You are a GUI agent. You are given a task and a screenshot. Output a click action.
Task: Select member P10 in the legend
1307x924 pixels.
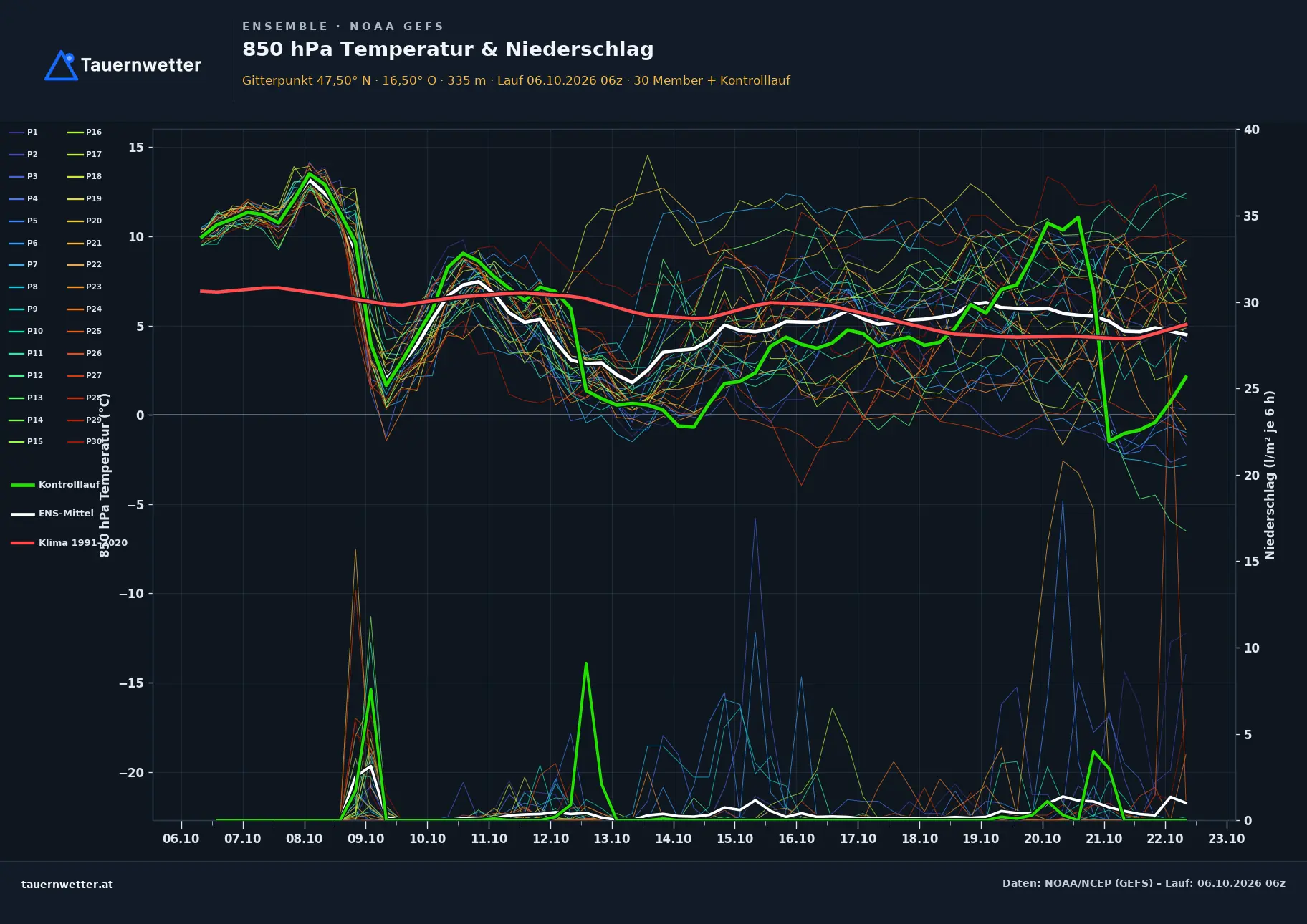tap(26, 331)
